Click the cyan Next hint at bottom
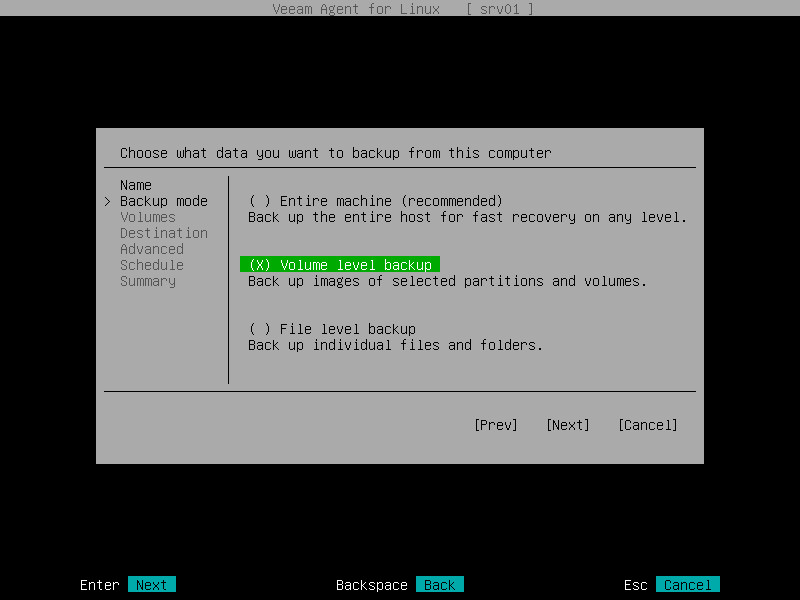The width and height of the screenshot is (800, 600). [x=152, y=585]
